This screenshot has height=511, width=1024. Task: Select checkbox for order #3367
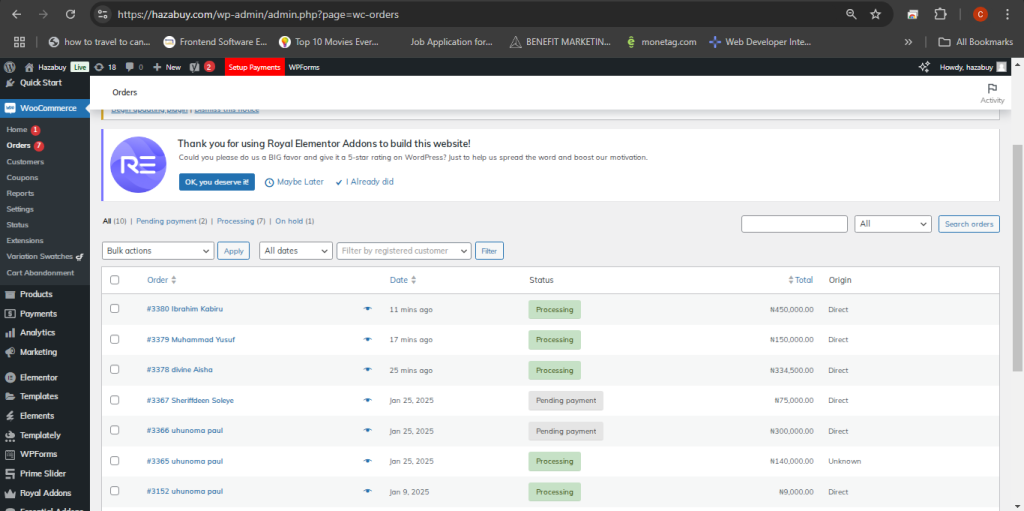click(115, 400)
